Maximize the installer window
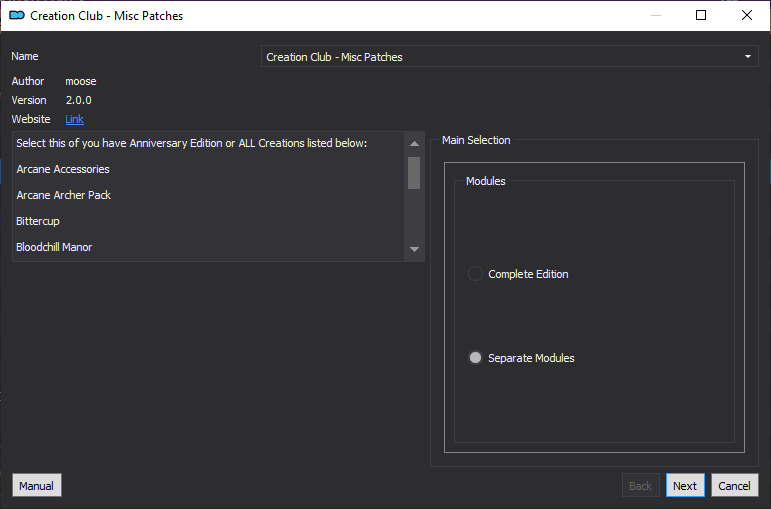This screenshot has width=771, height=509. click(x=701, y=15)
